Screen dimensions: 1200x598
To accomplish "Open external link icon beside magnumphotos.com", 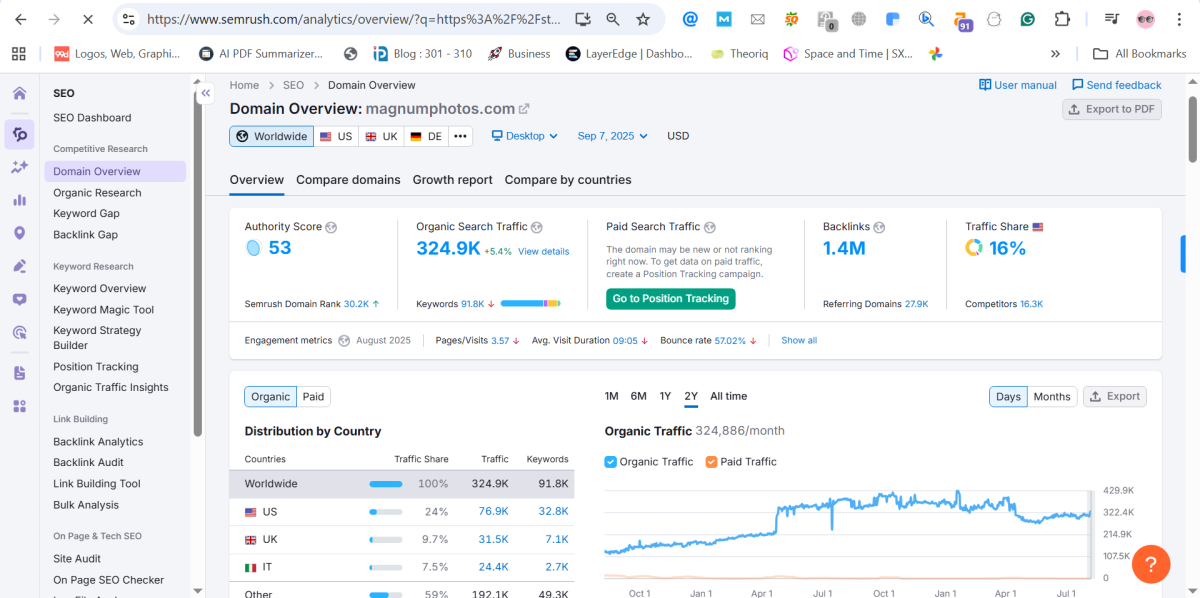I will point(524,109).
